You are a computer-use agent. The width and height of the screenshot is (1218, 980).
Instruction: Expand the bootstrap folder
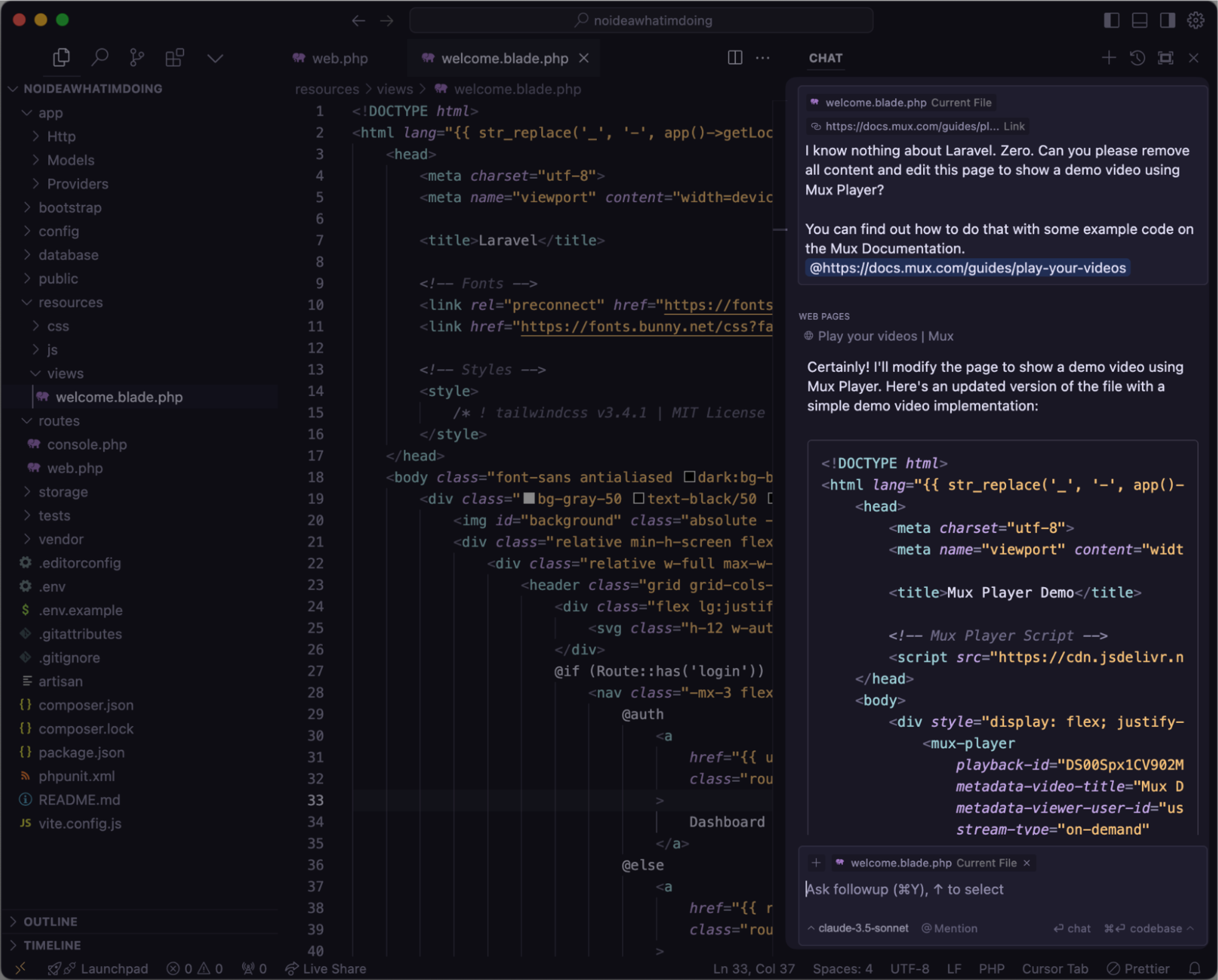tap(70, 207)
